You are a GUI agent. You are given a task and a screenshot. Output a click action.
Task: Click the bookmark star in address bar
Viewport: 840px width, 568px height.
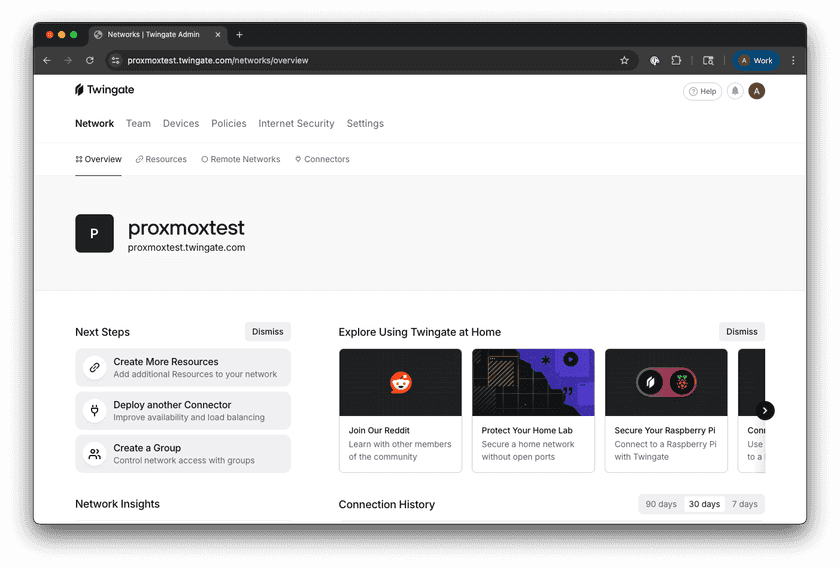[624, 60]
